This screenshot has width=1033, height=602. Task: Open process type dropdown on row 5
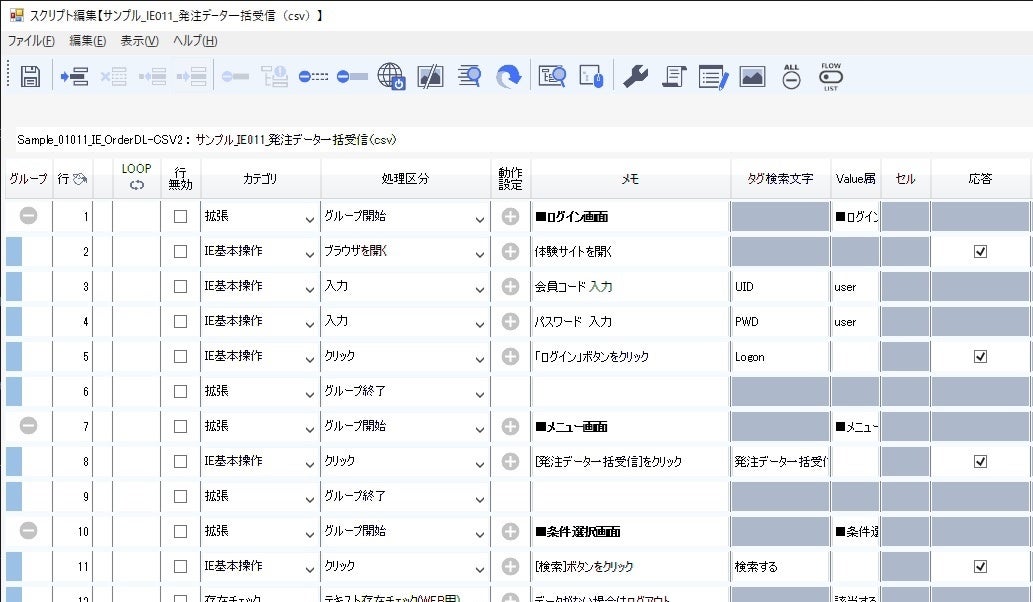[480, 358]
